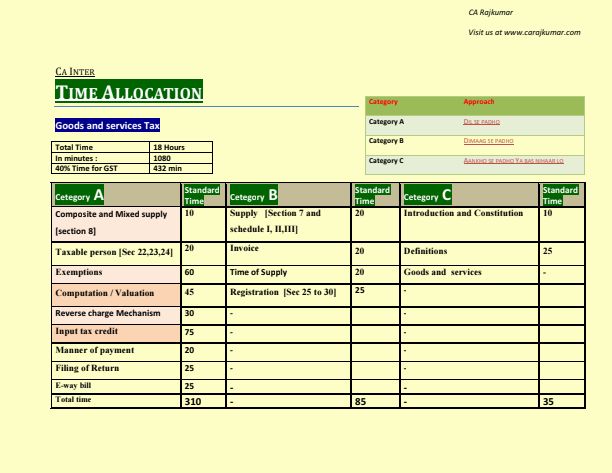Click the 'Manner of payment' cell
This screenshot has height=473, width=612.
[x=116, y=352]
